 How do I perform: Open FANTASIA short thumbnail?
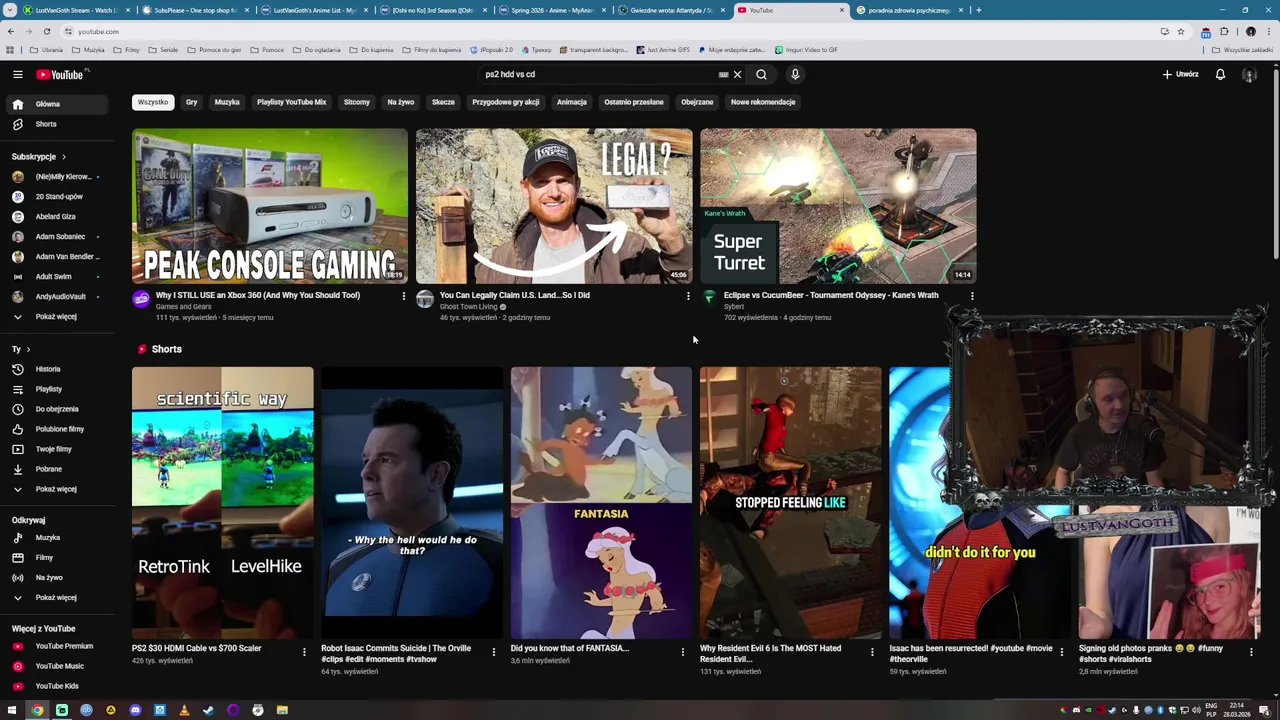(601, 502)
